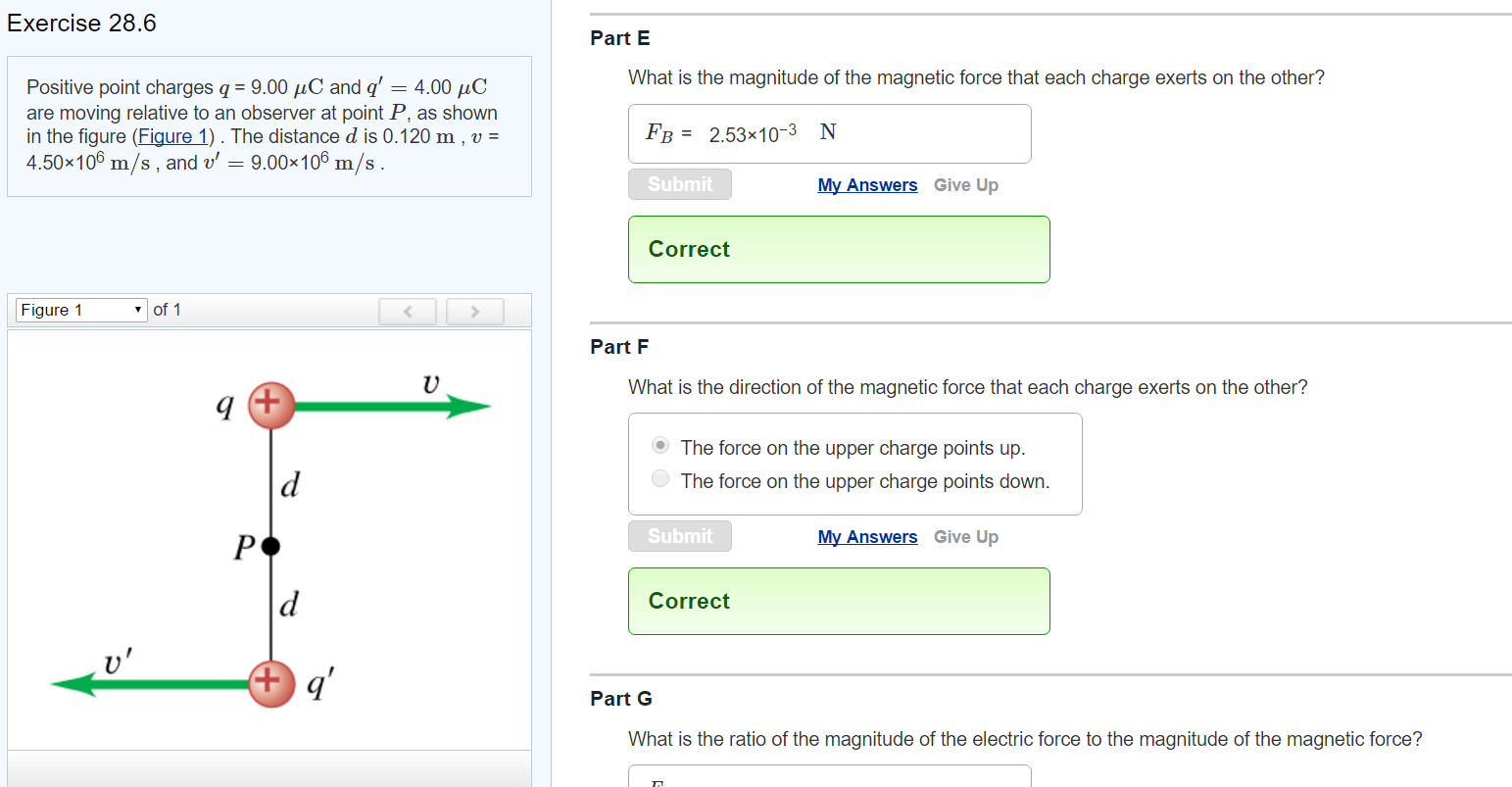Open the Figure 1 link in problem text
1512x787 pixels.
(172, 136)
